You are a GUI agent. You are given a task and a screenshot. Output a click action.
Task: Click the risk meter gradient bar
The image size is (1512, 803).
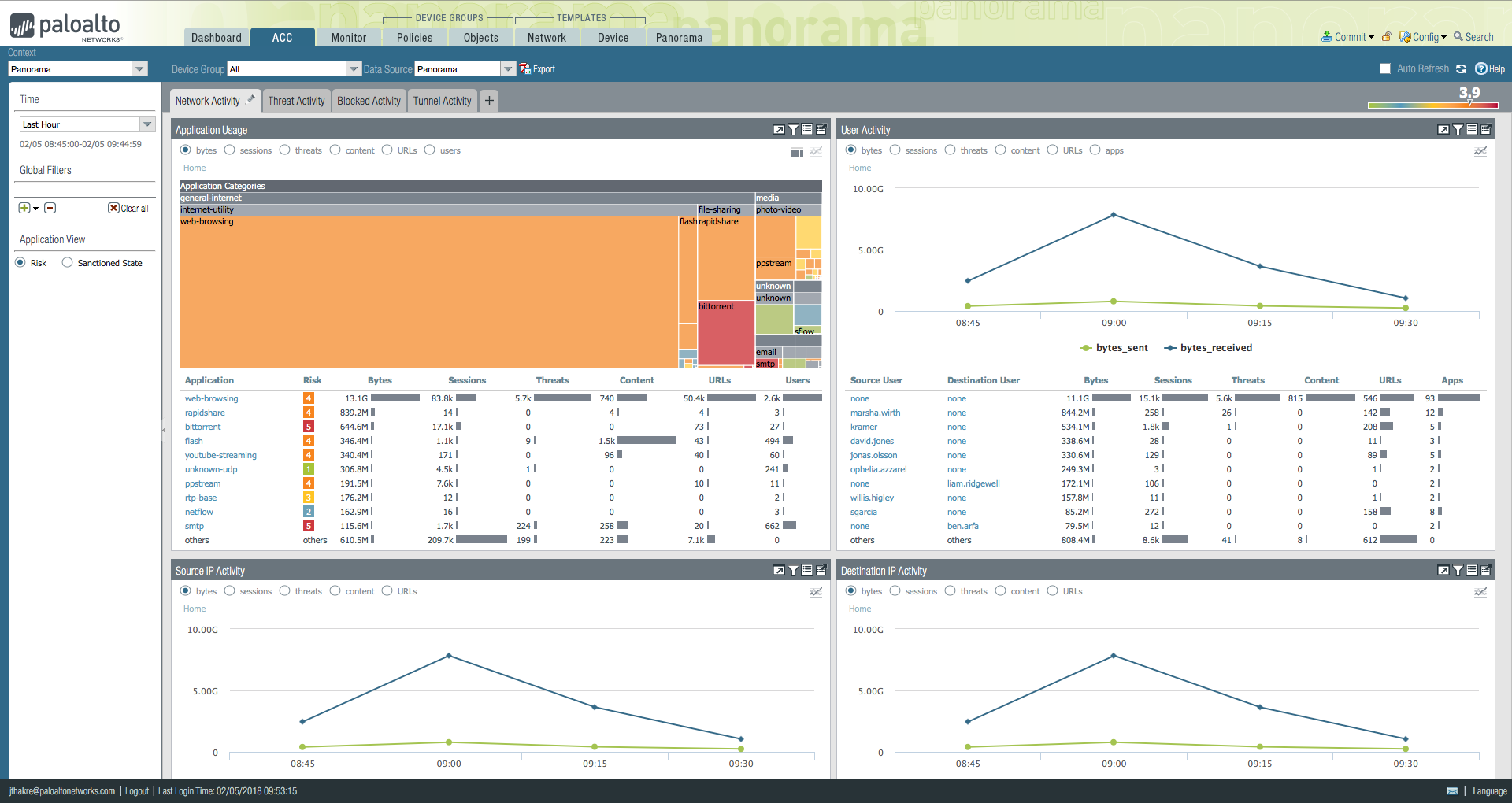coord(1433,105)
